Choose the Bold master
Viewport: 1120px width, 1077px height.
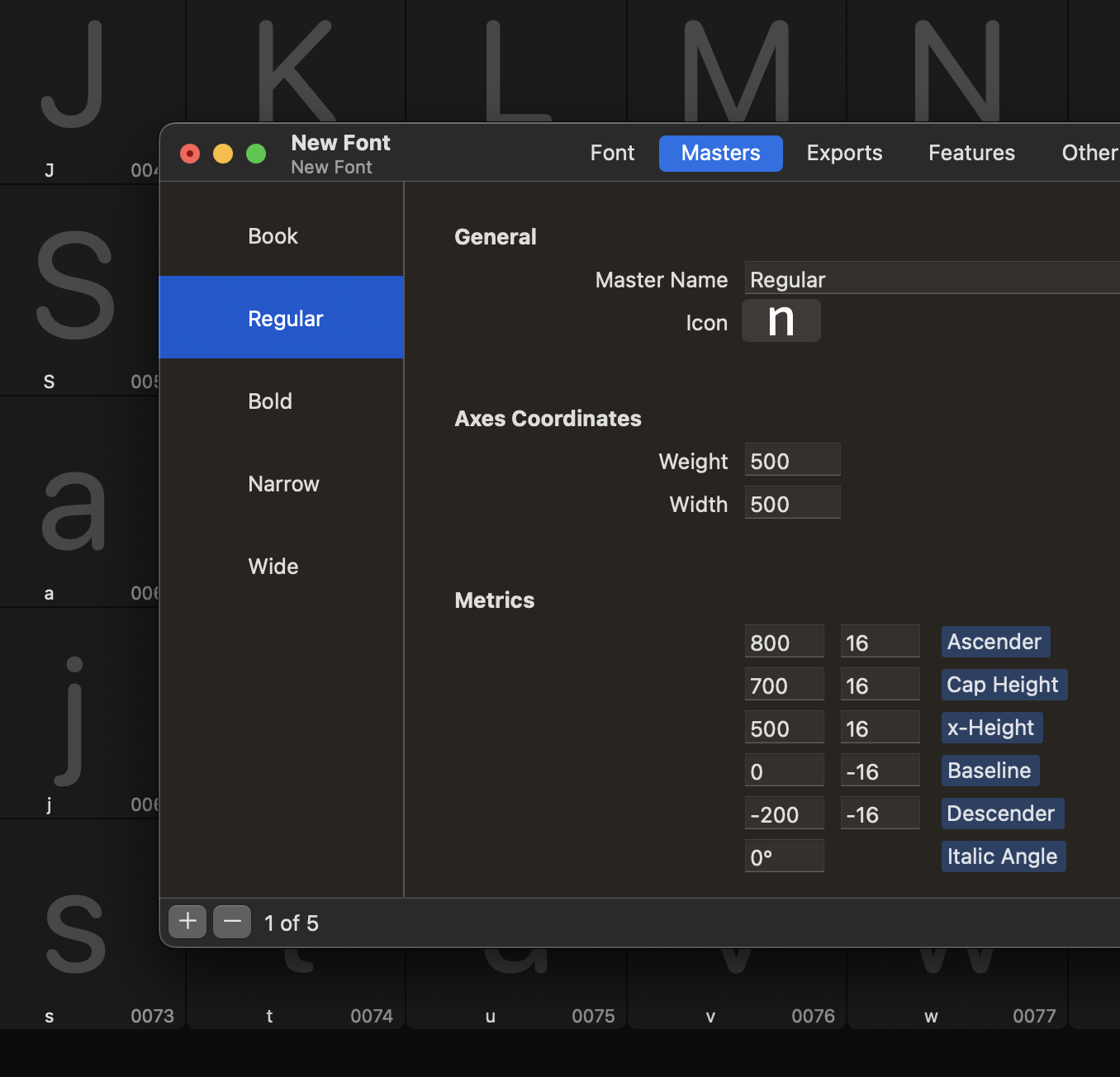[x=281, y=401]
